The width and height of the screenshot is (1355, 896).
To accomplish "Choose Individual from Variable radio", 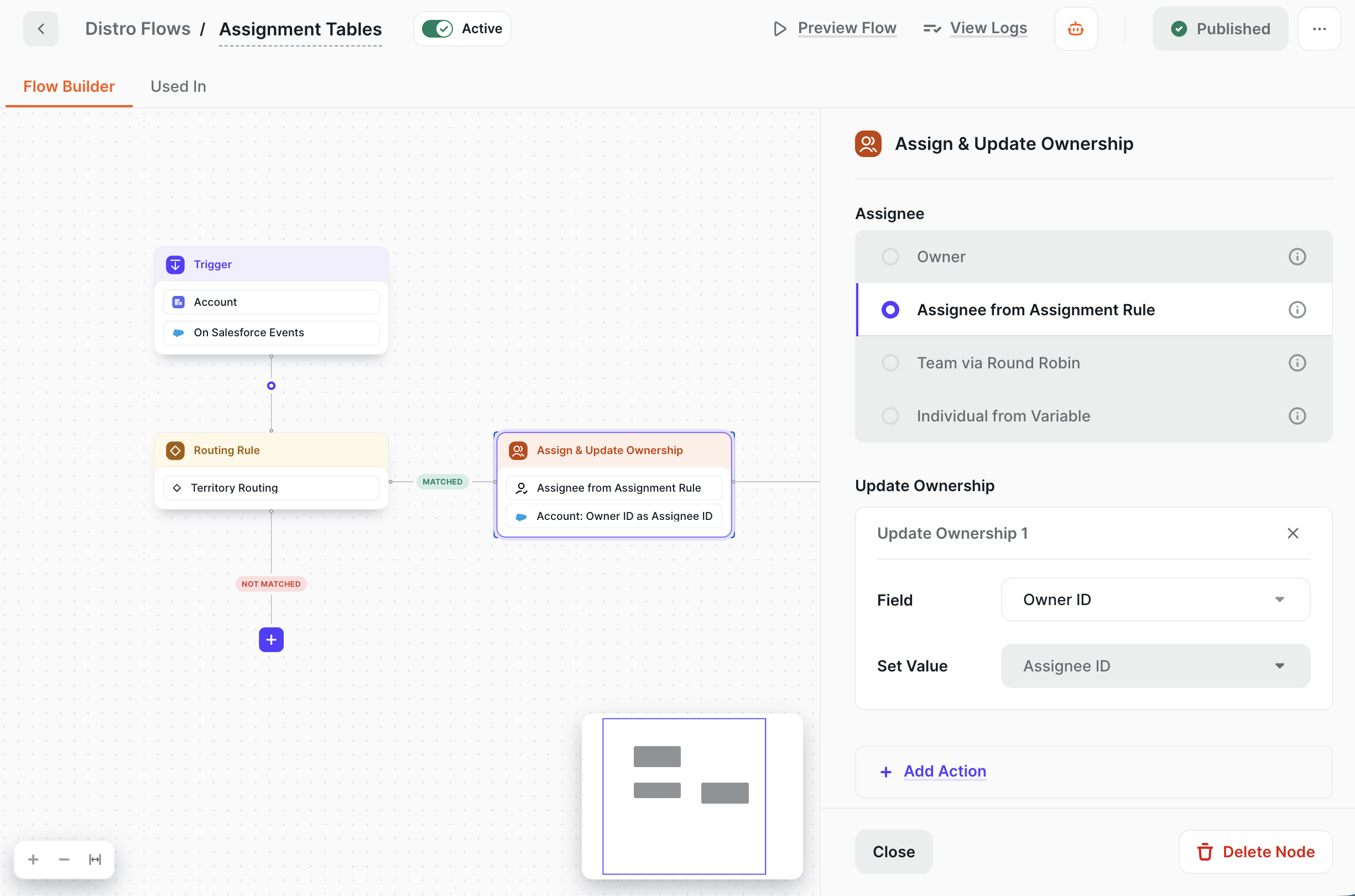I will pos(890,416).
